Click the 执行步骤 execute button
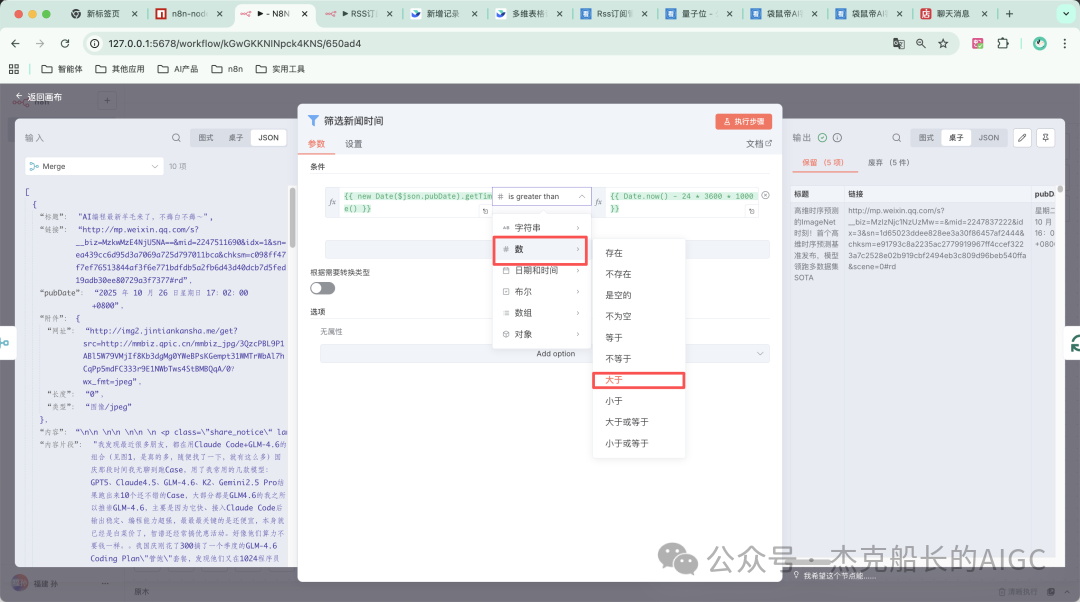The image size is (1080, 602). point(743,121)
